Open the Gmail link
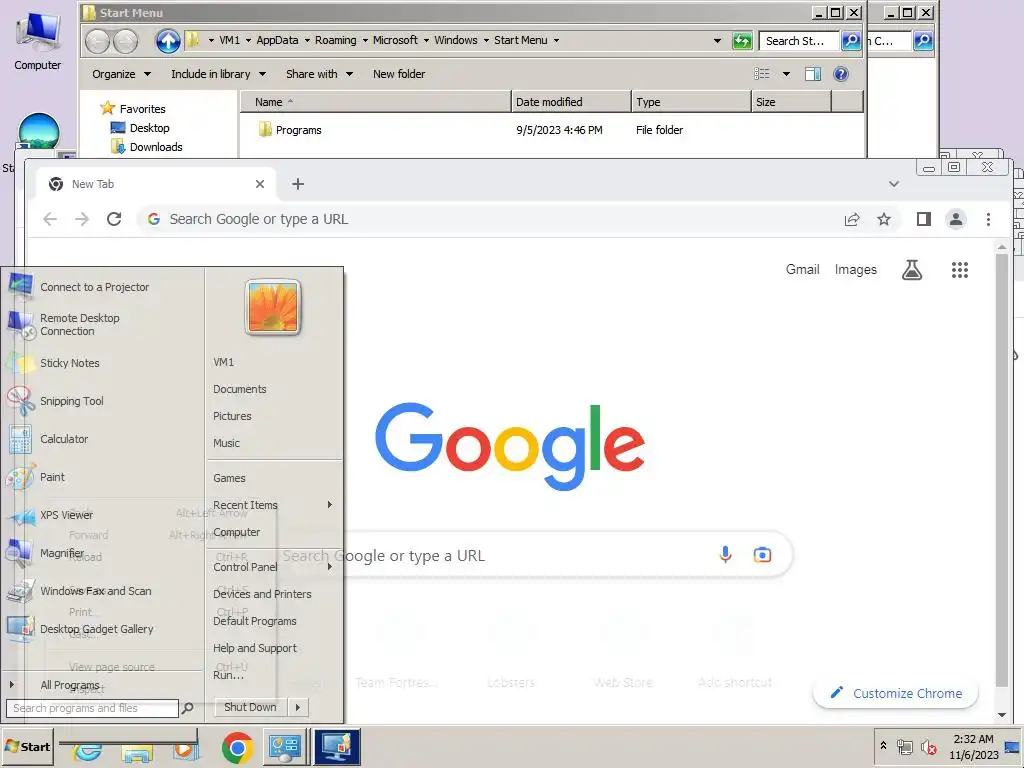Viewport: 1024px width, 768px height. [x=803, y=270]
